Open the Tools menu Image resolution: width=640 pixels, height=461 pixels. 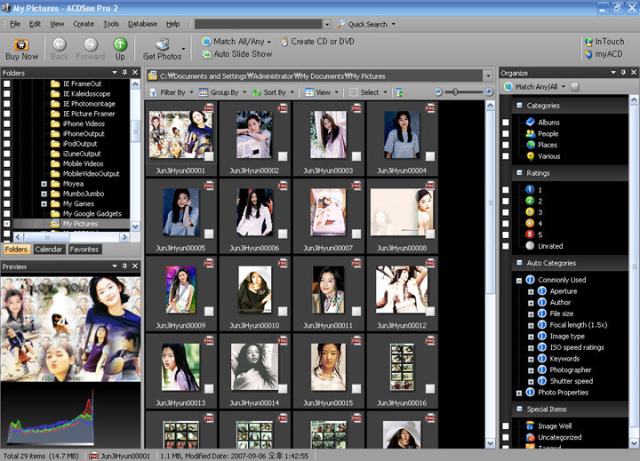[111, 24]
